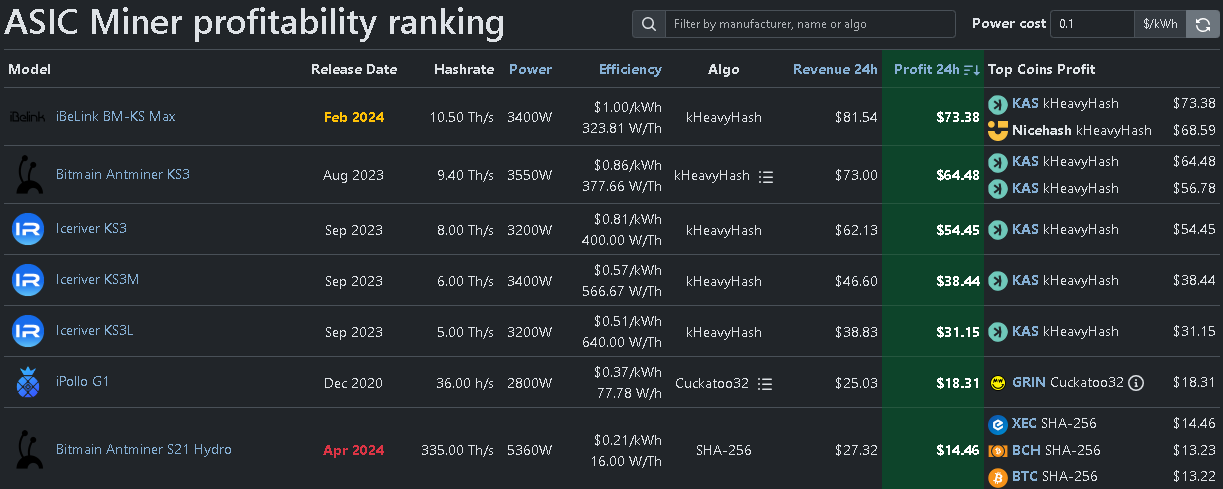
Task: Click the power cost input field
Action: coord(1091,24)
